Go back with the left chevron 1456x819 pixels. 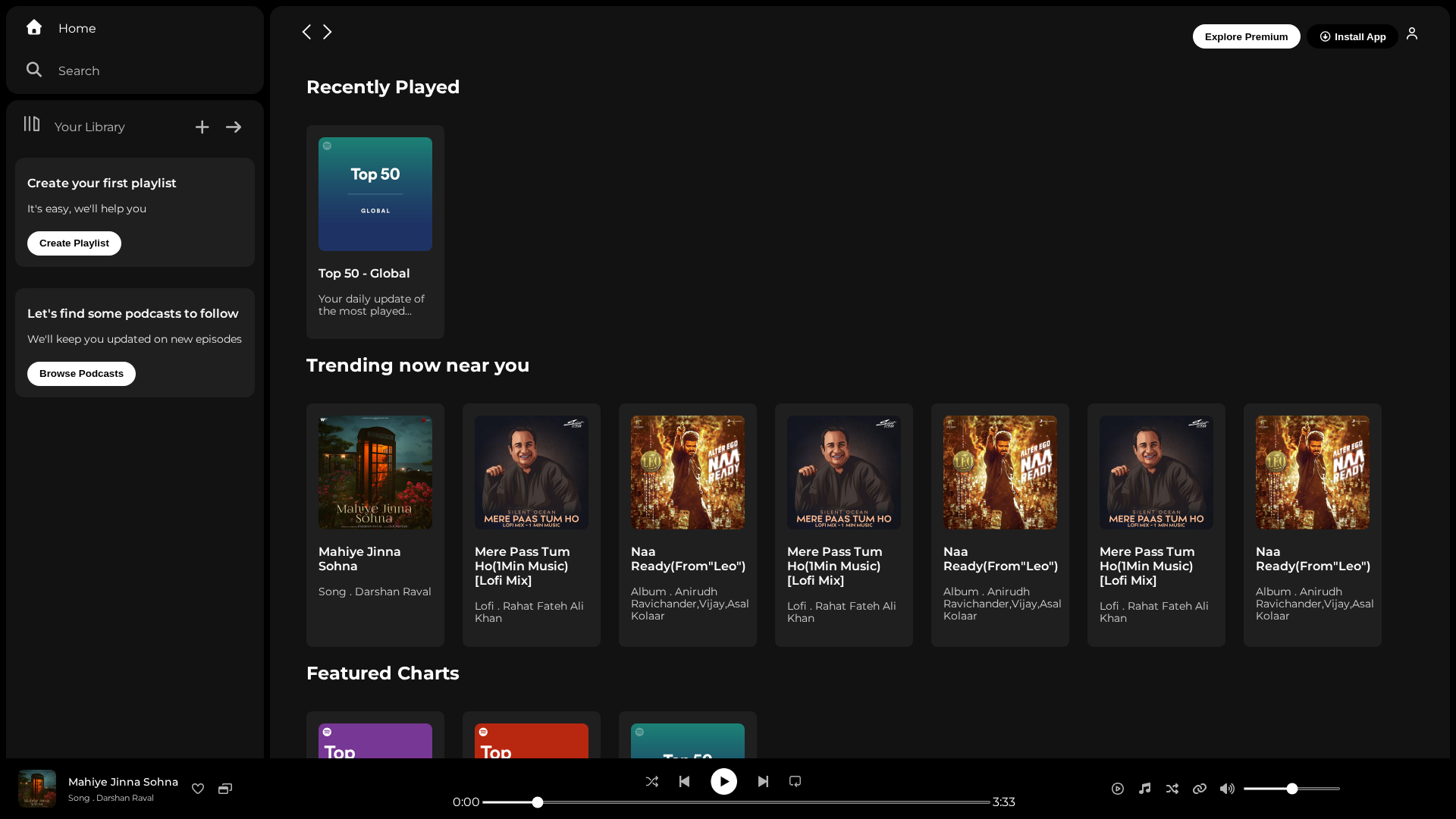306,32
